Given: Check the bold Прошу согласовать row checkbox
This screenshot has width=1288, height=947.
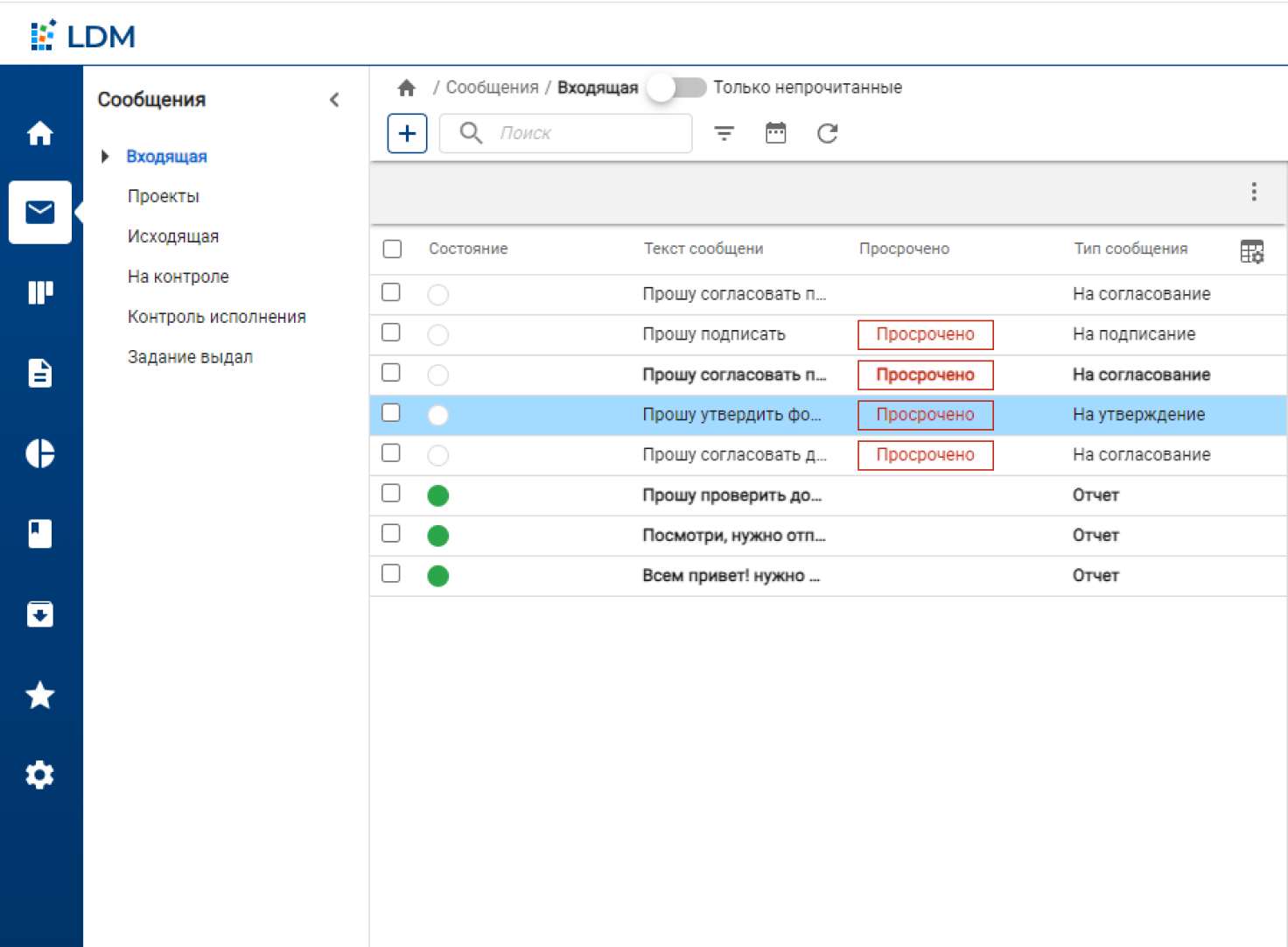Looking at the screenshot, I should click(x=391, y=373).
